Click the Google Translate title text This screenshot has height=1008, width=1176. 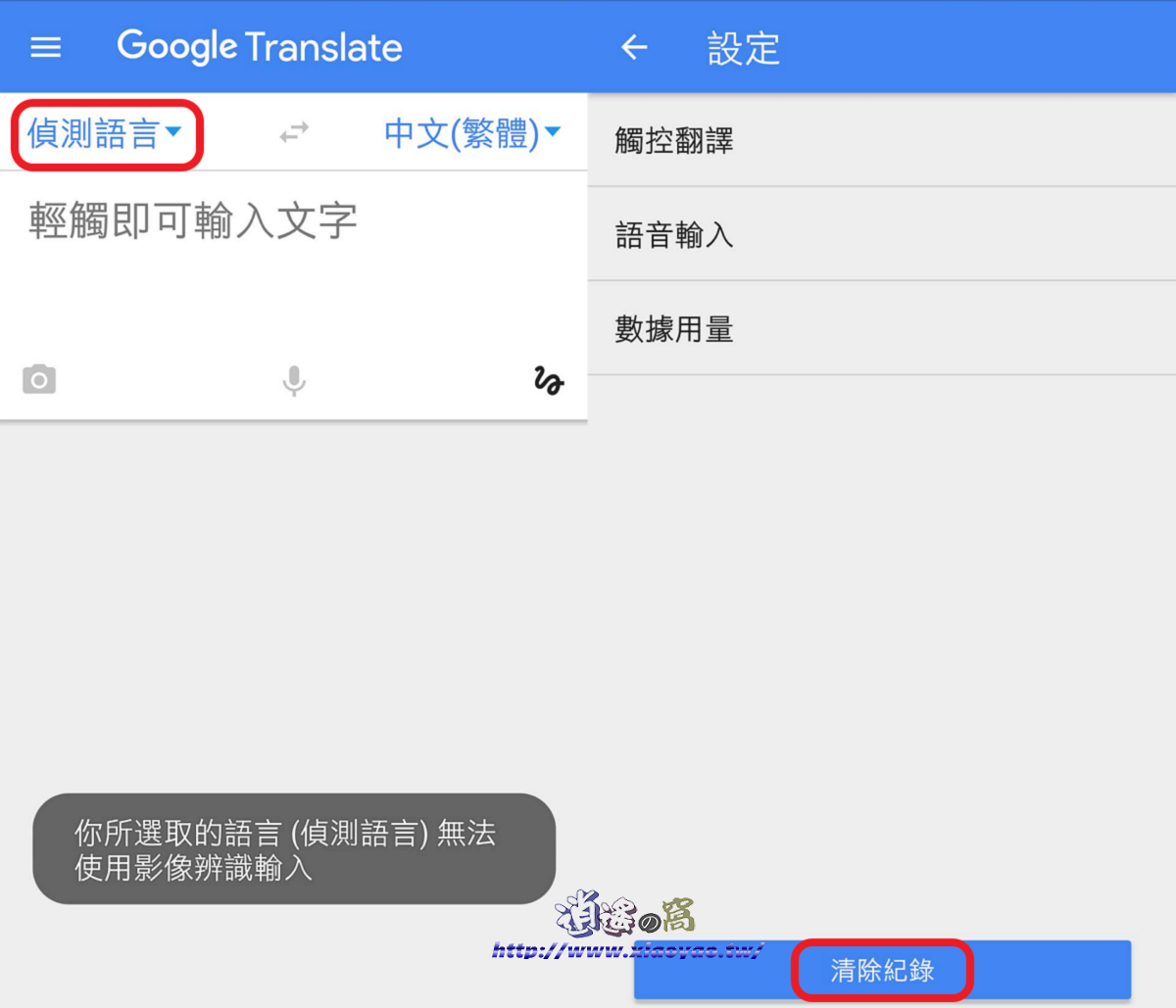260,47
